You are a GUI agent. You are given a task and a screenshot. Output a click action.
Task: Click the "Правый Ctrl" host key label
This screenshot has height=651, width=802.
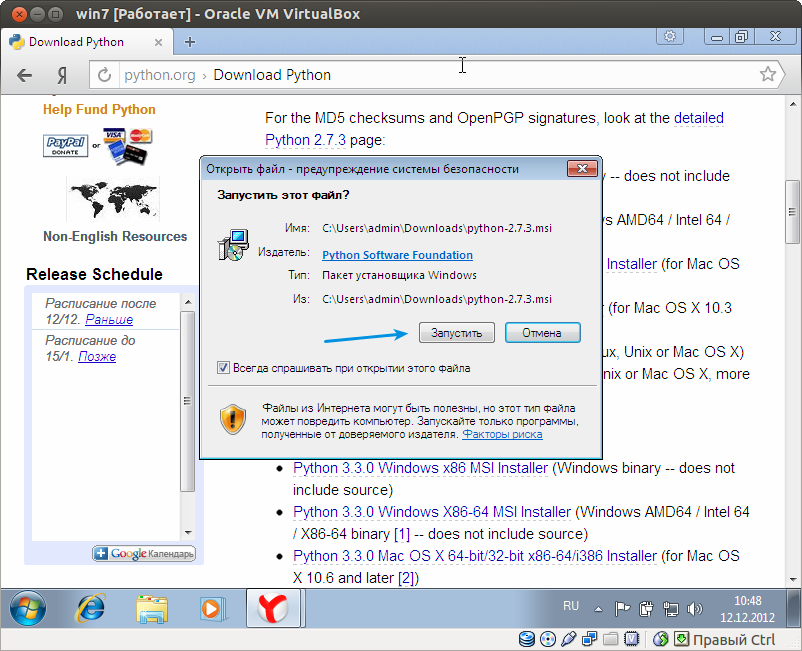[734, 640]
